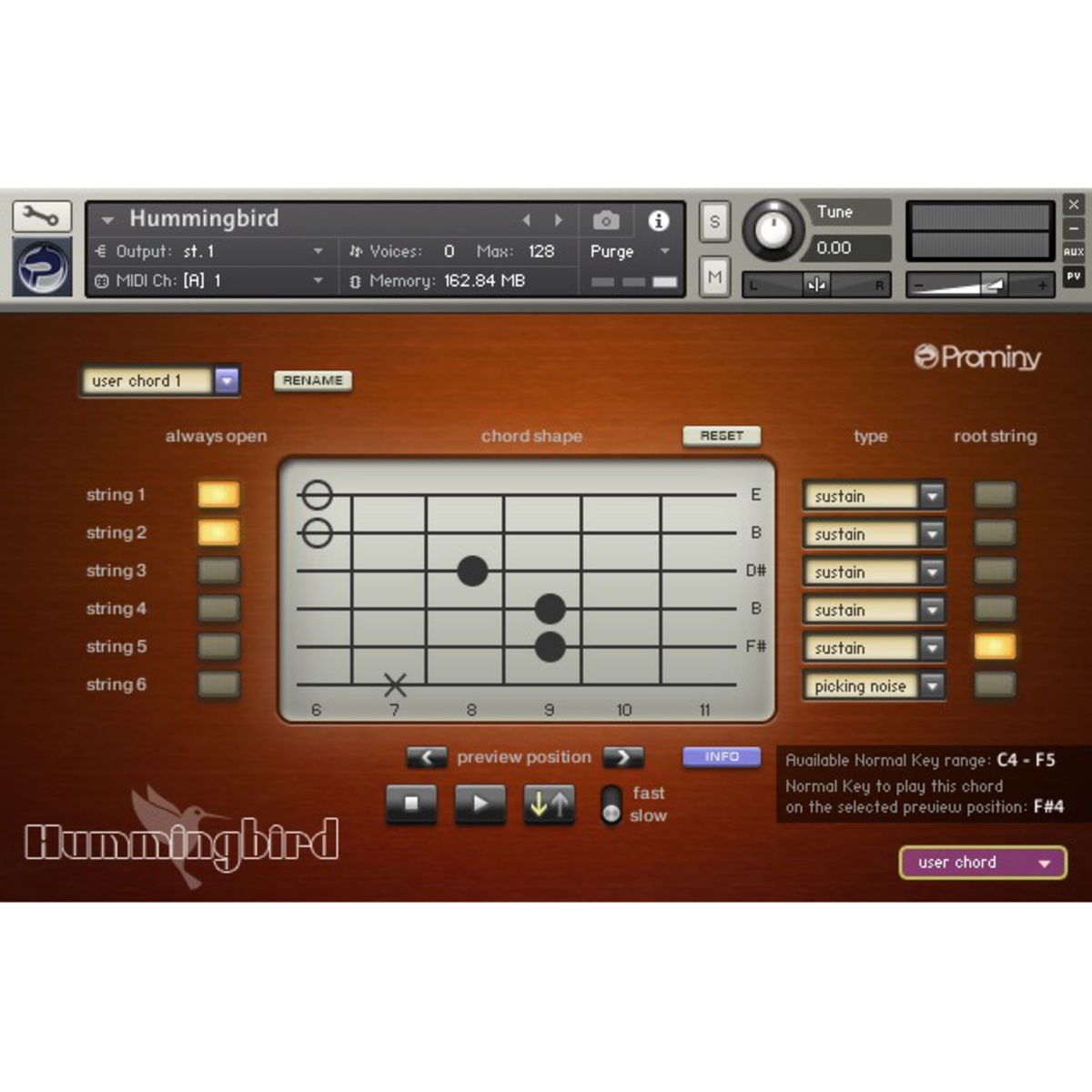The height and width of the screenshot is (1092, 1092).
Task: Click the fret 8 dot on D# string
Action: pyautogui.click(x=472, y=571)
